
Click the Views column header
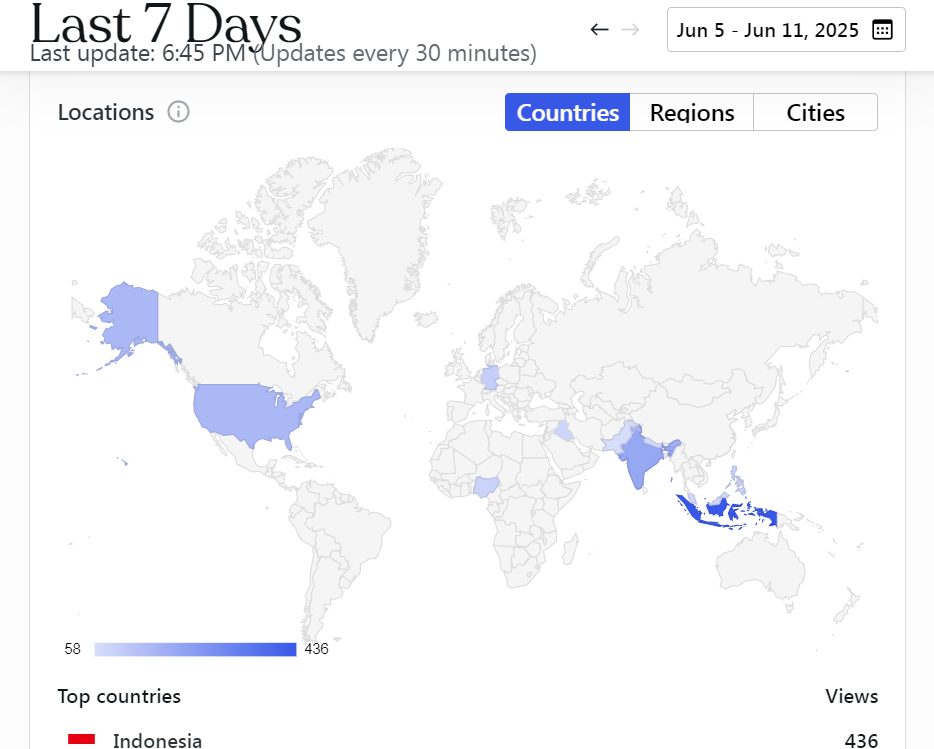point(851,696)
